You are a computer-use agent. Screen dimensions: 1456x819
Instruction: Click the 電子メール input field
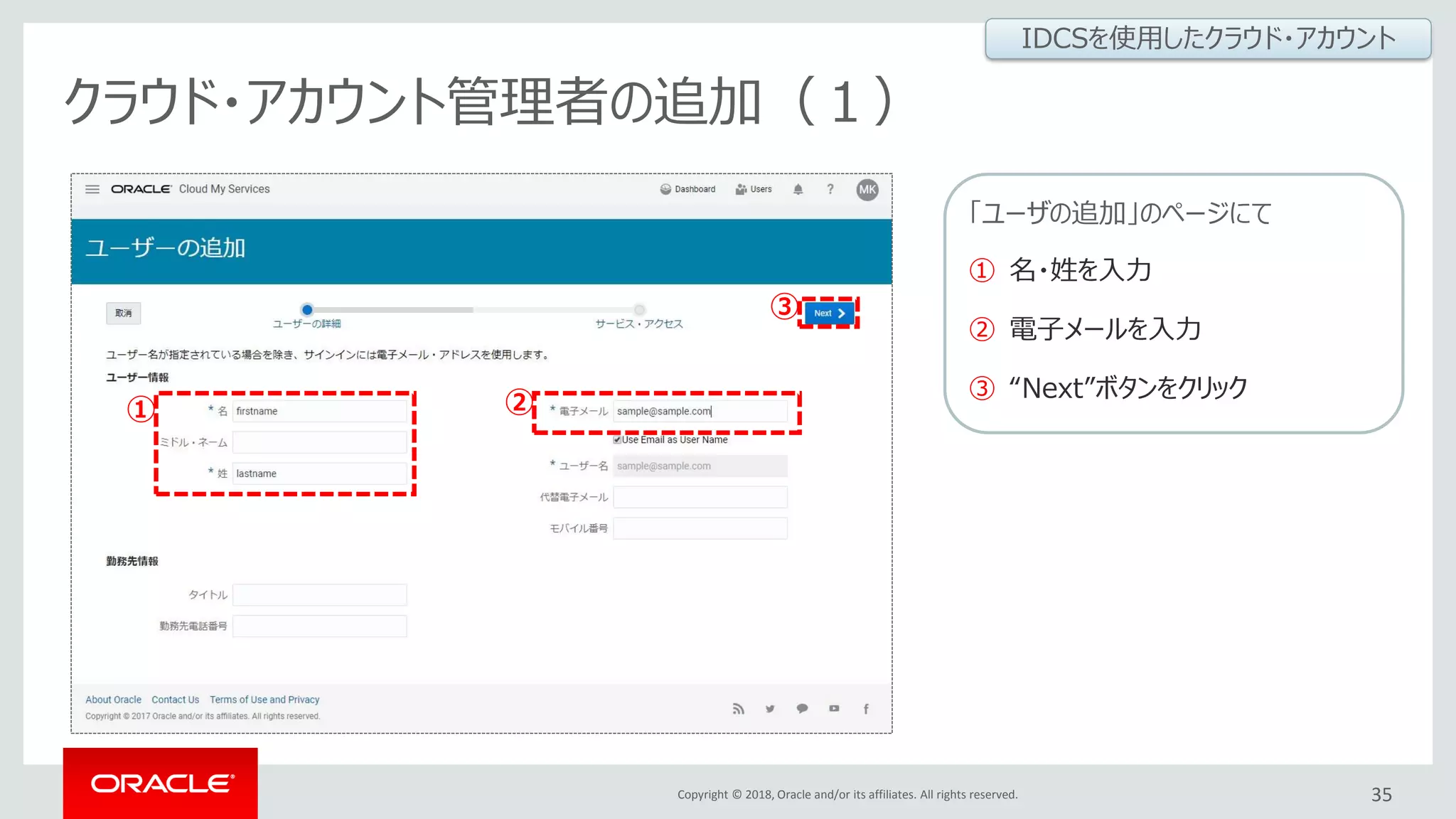coord(700,412)
